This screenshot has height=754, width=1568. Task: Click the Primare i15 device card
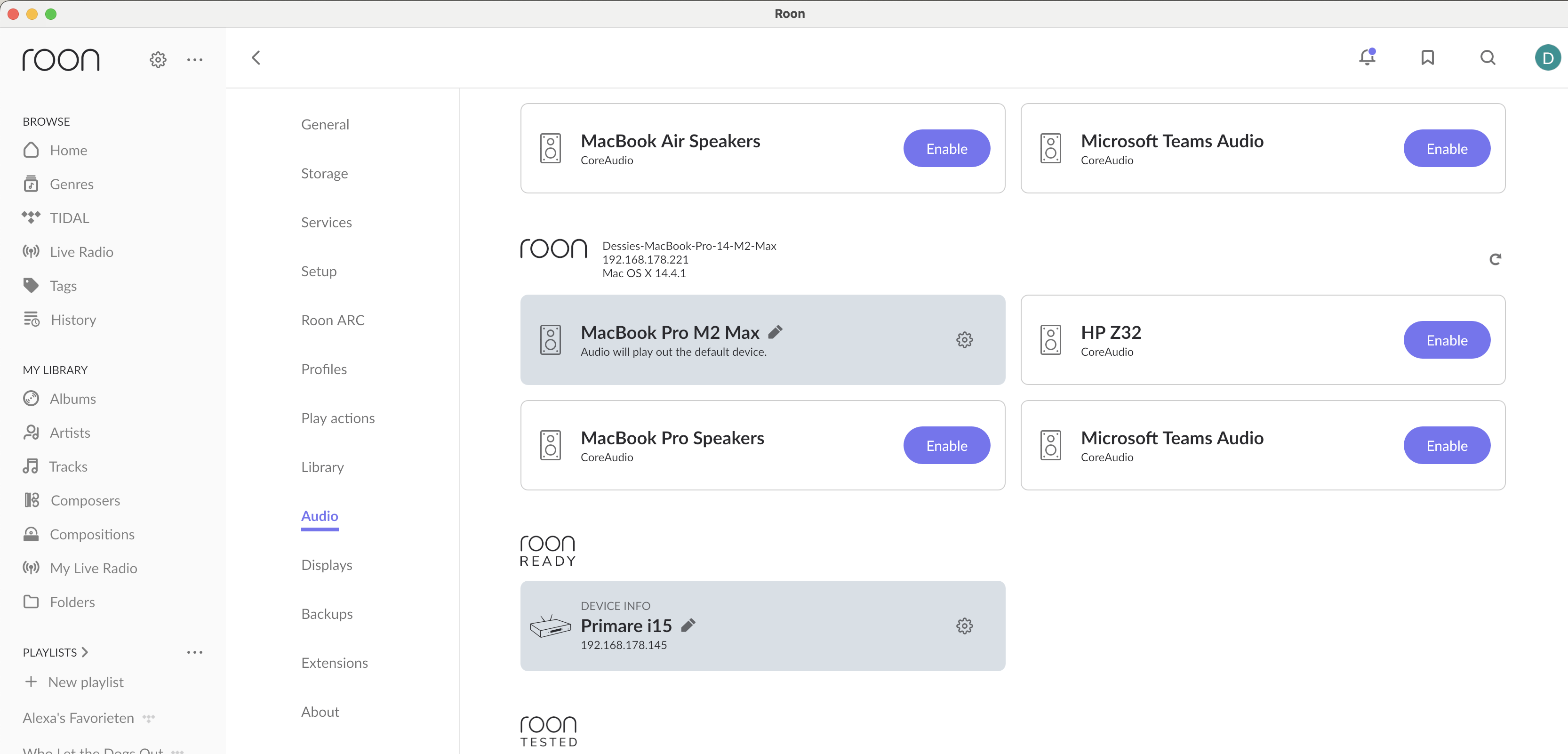pos(762,626)
